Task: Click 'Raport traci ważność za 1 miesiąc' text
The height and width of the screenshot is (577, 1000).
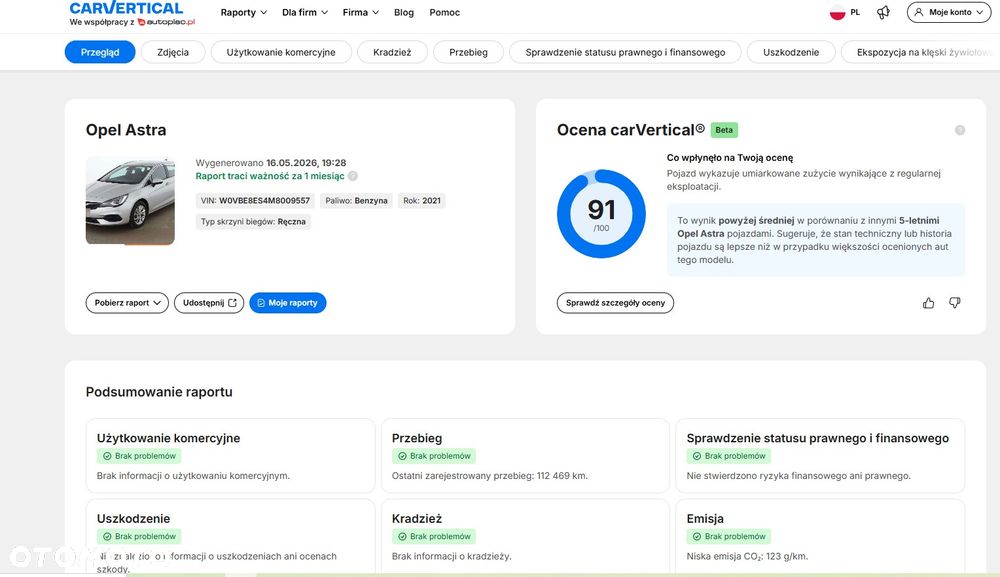Action: [270, 176]
